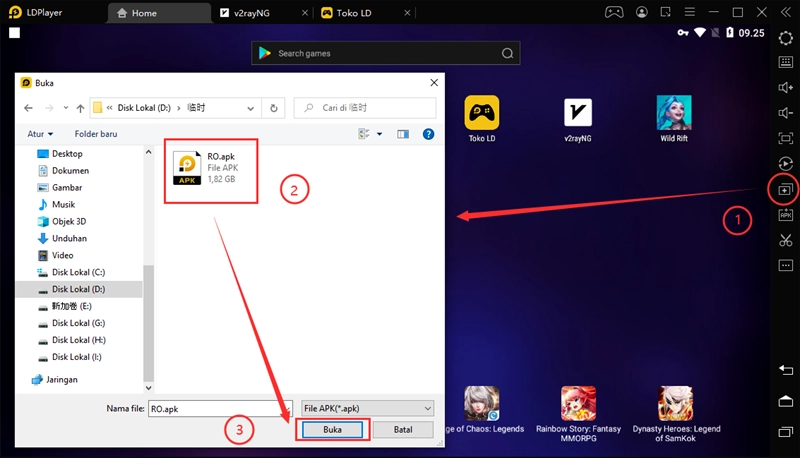Click Folder baru button
This screenshot has height=458, width=800.
click(96, 134)
